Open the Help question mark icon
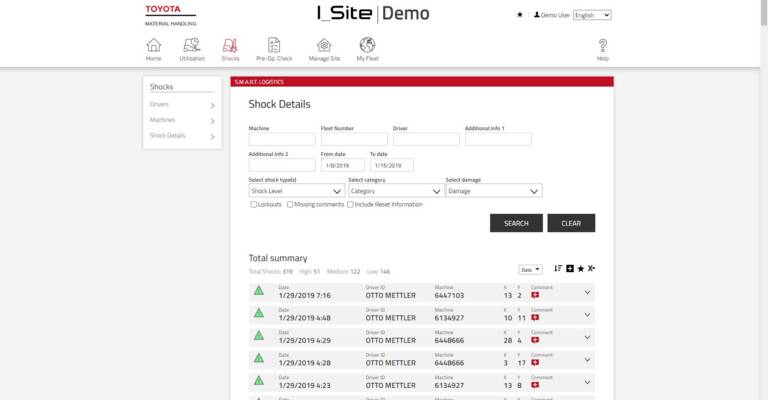Image resolution: width=768 pixels, height=400 pixels. [x=602, y=48]
